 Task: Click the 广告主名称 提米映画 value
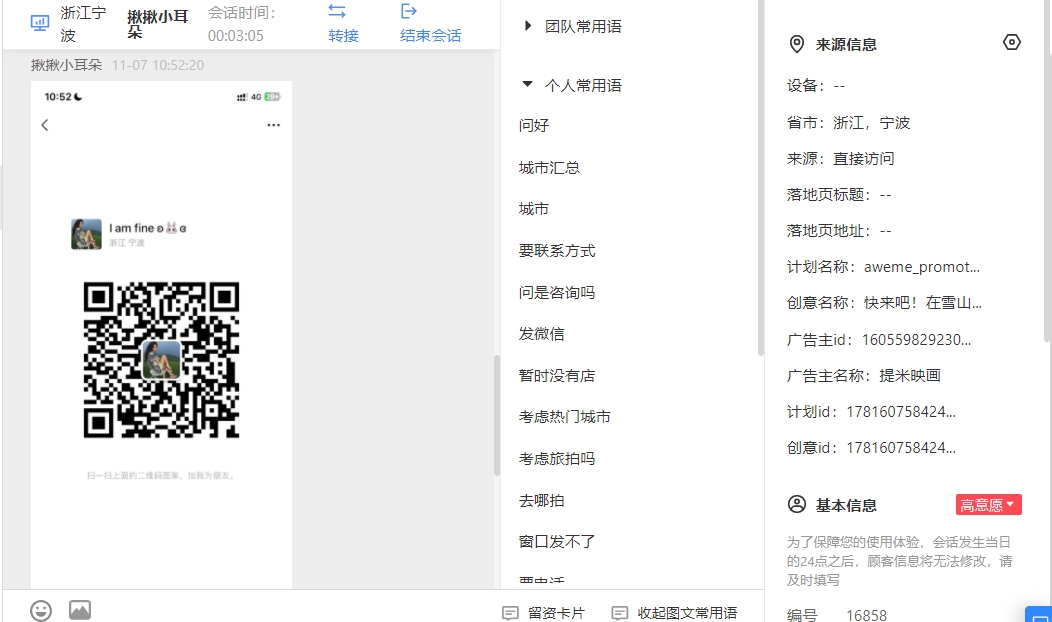[910, 376]
